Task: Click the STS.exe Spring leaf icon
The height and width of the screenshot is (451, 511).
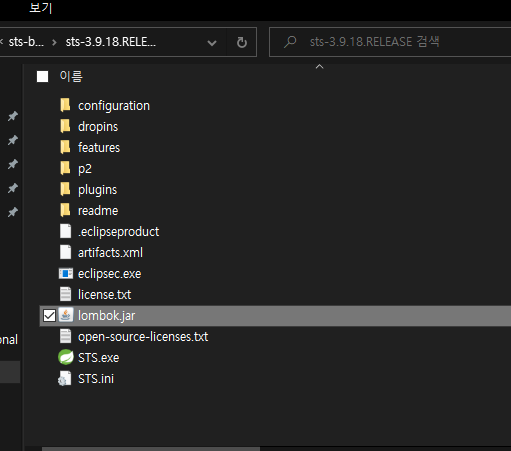Action: click(x=66, y=357)
